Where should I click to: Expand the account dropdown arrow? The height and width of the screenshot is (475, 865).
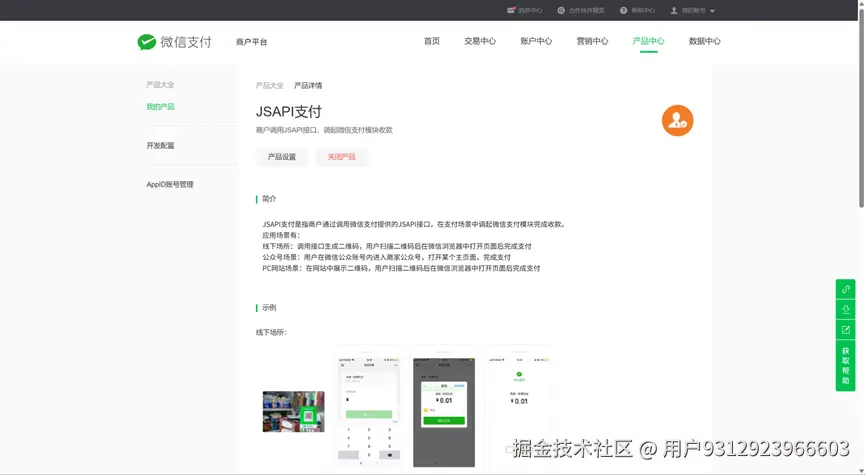[x=712, y=11]
